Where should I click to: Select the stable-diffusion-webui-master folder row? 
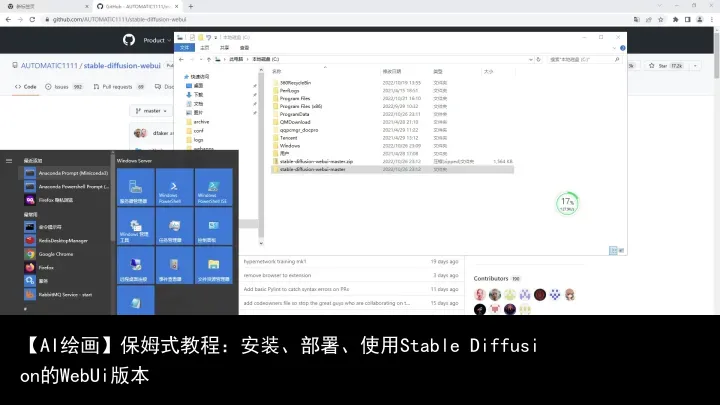click(x=393, y=169)
